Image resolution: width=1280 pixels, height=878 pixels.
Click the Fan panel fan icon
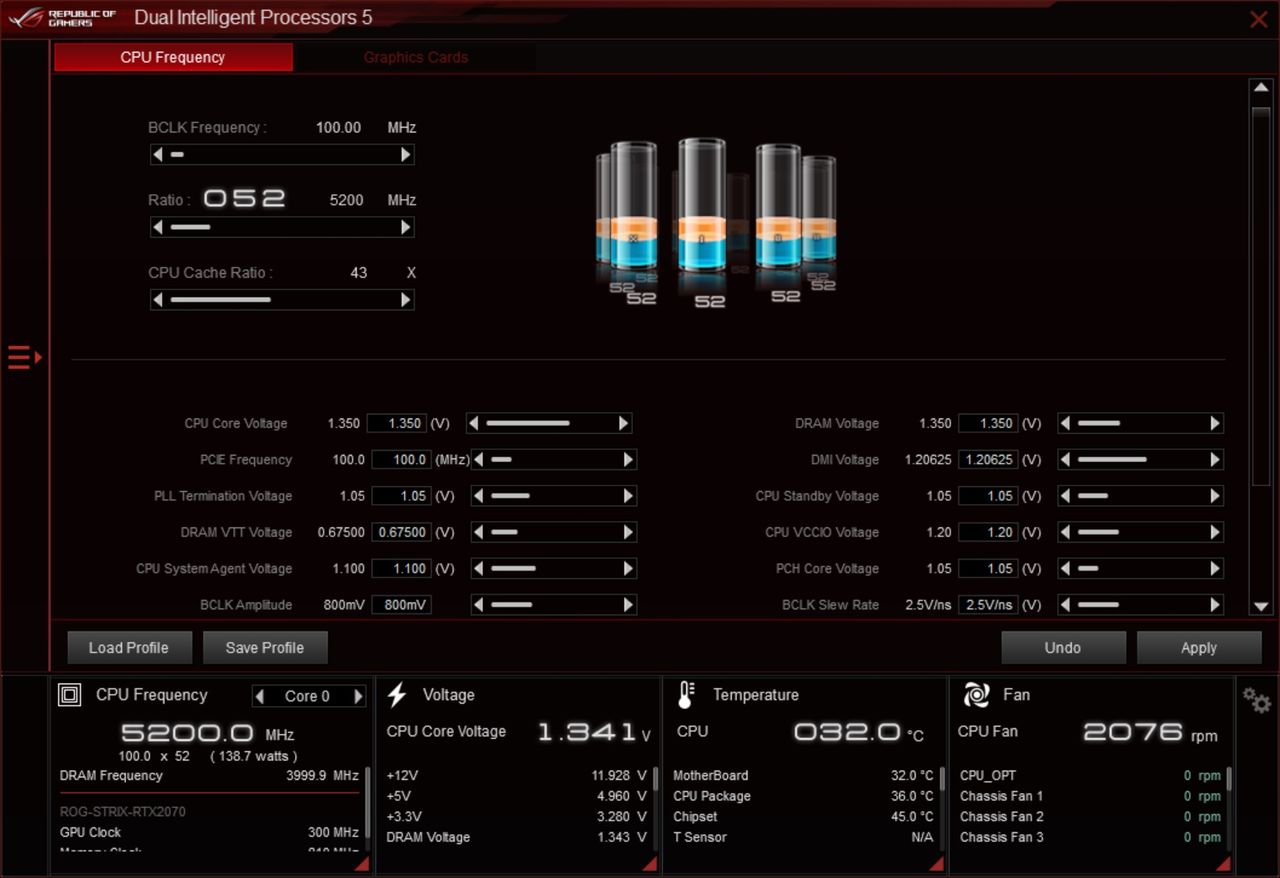(976, 695)
